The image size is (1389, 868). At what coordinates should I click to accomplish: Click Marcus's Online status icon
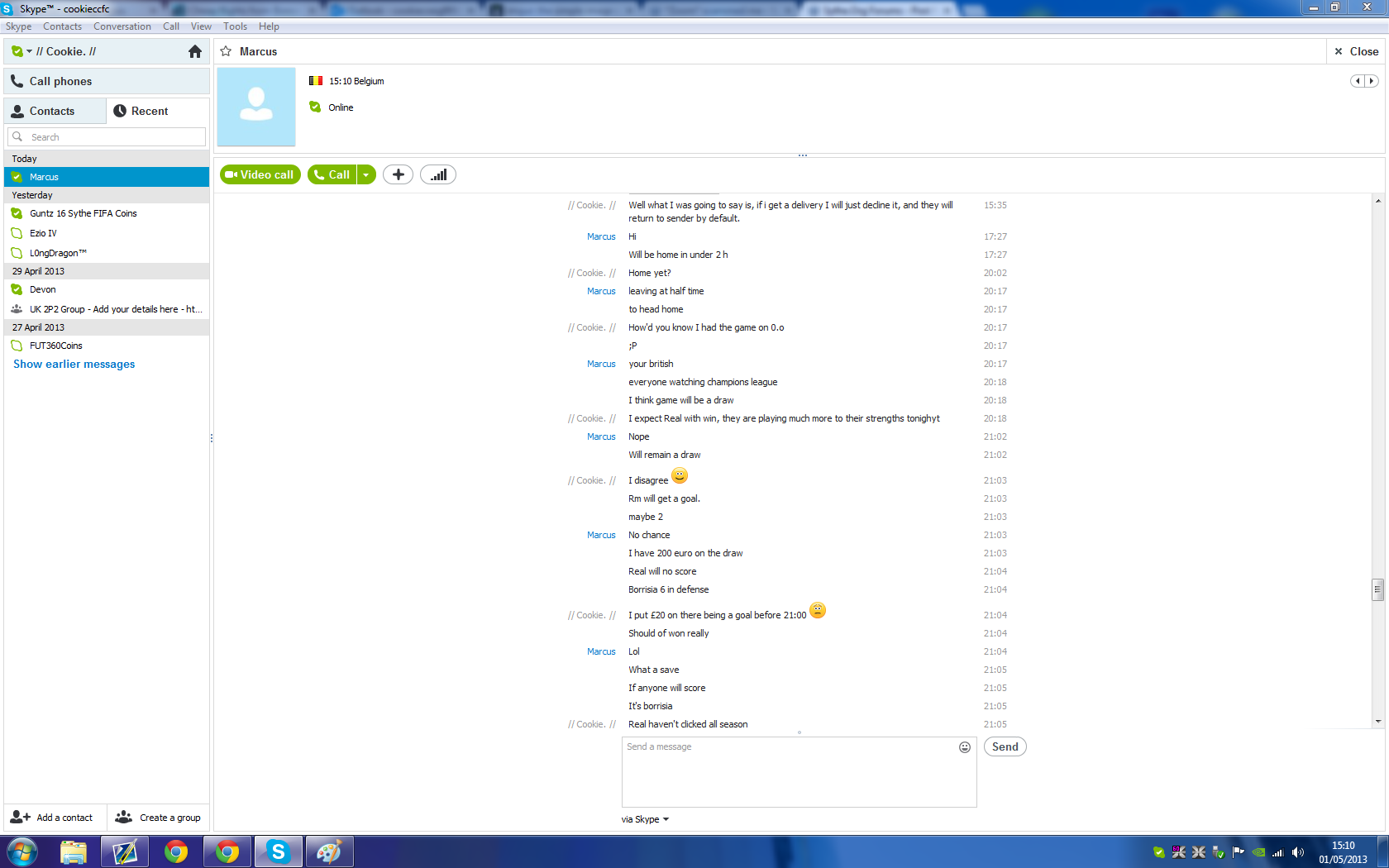click(x=315, y=107)
